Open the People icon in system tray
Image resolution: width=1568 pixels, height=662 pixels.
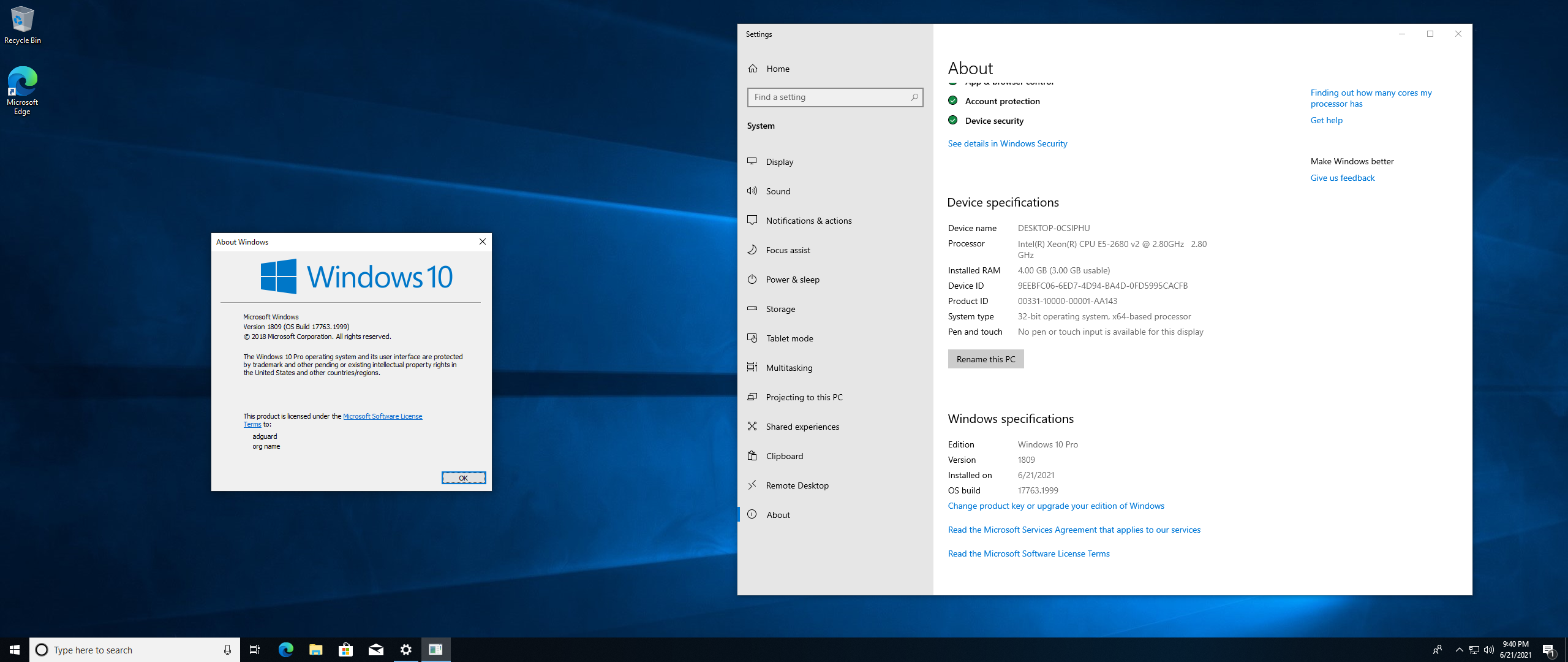click(x=1437, y=650)
